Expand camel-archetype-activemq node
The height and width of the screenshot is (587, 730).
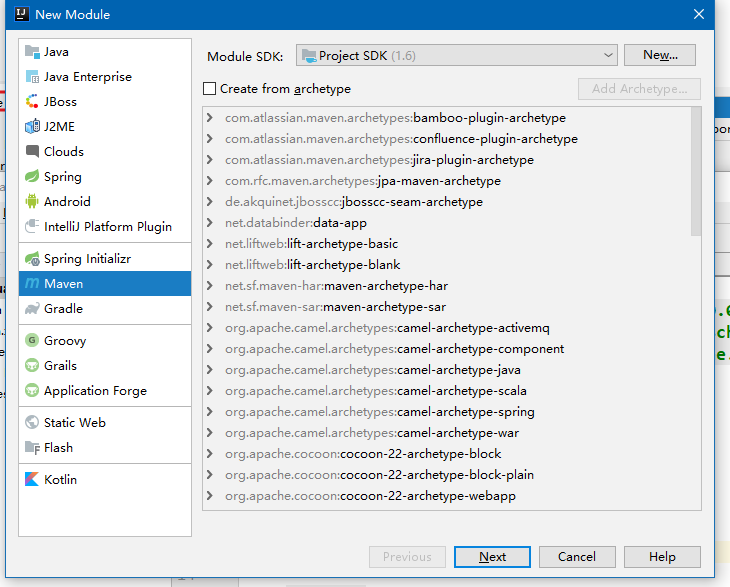(x=210, y=328)
